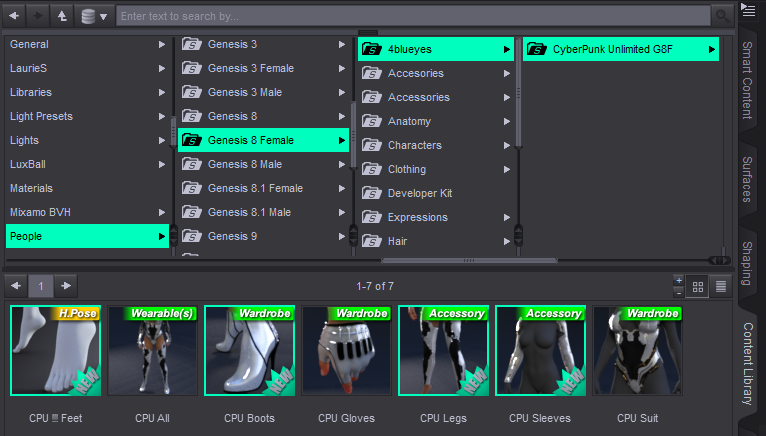
Task: Click the Characters folder icon
Action: pyautogui.click(x=372, y=145)
